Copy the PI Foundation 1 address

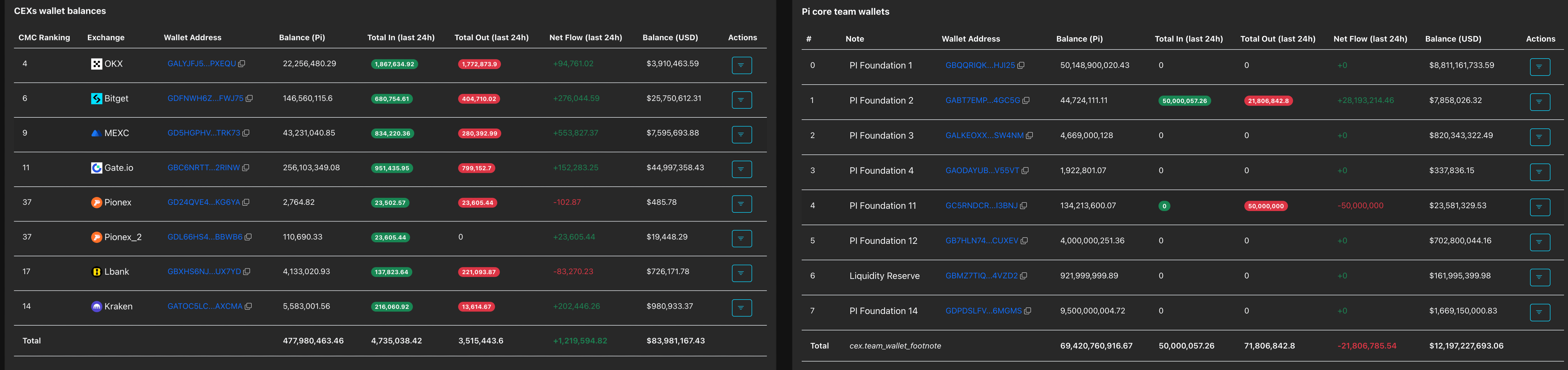click(x=1021, y=66)
